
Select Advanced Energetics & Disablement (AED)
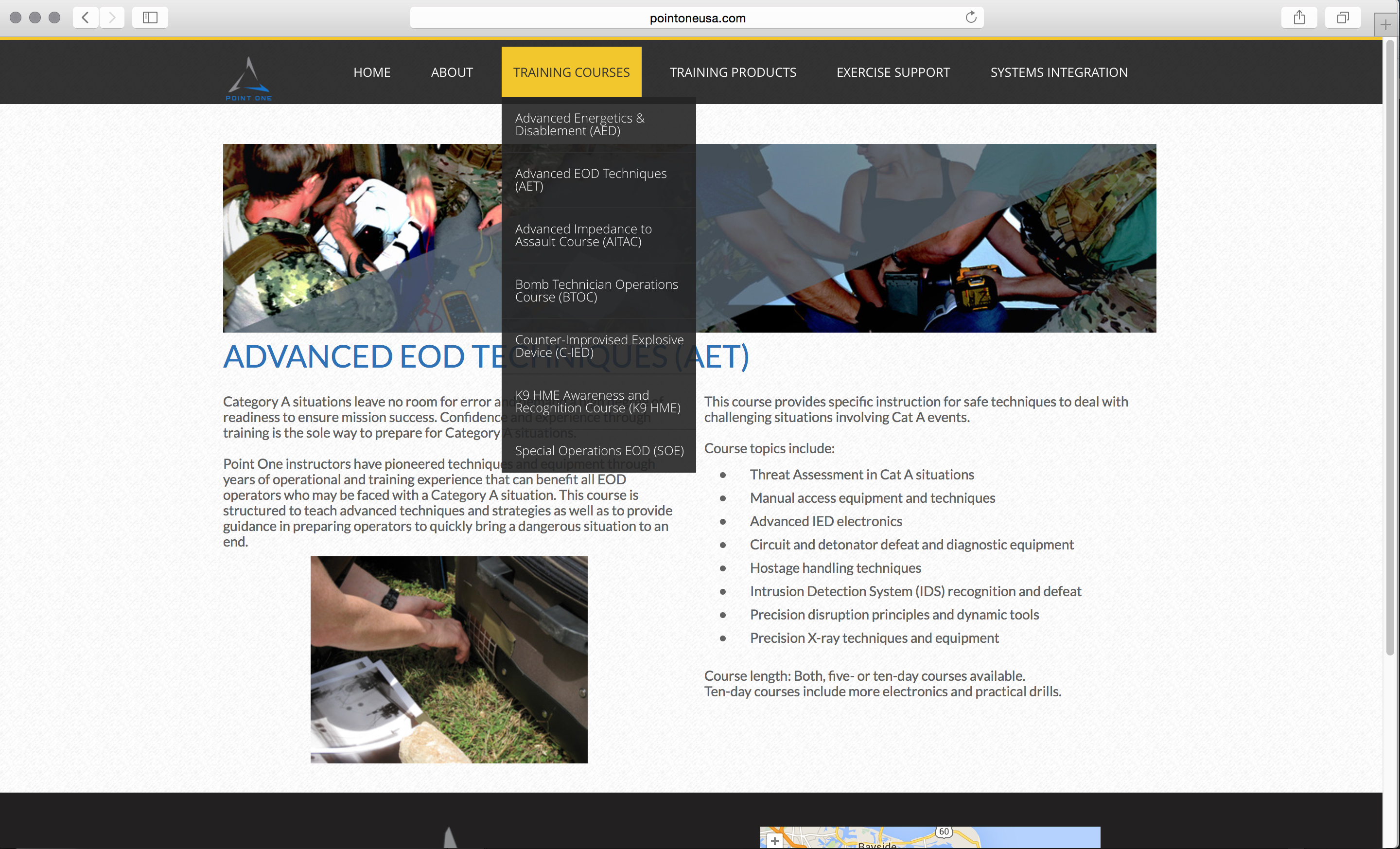click(579, 124)
